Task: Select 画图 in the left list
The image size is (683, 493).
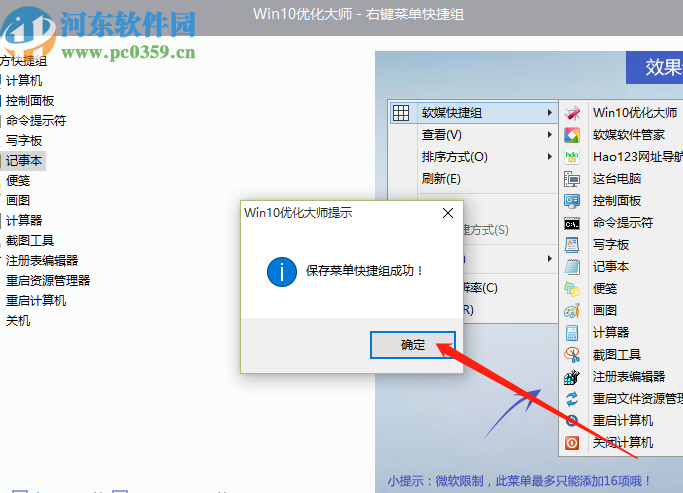Action: 18,200
